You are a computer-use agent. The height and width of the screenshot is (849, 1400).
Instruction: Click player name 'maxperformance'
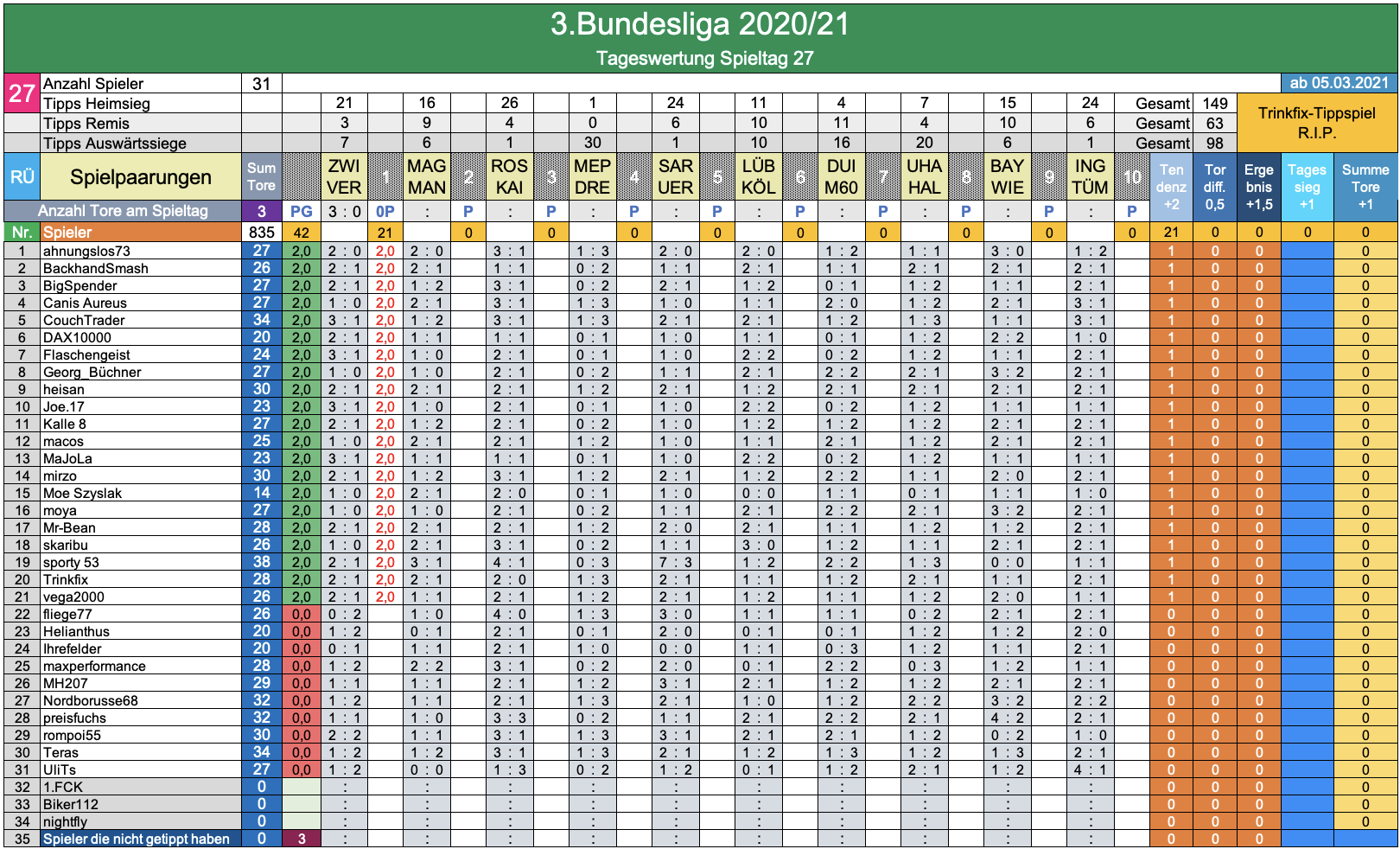click(94, 666)
